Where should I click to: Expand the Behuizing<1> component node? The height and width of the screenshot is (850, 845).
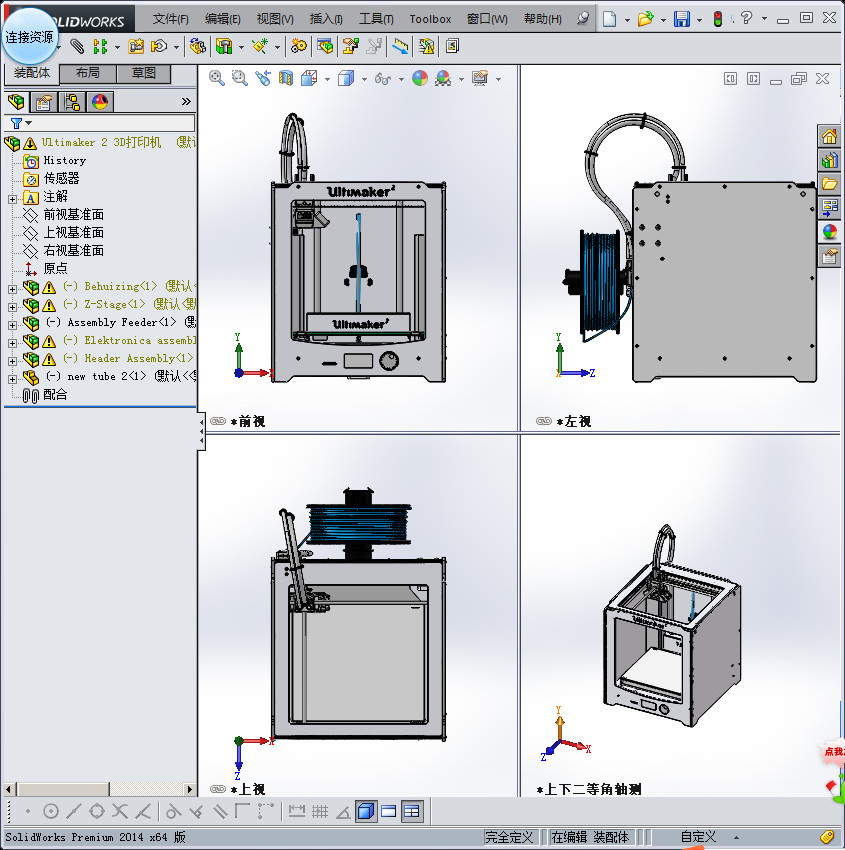click(x=12, y=289)
